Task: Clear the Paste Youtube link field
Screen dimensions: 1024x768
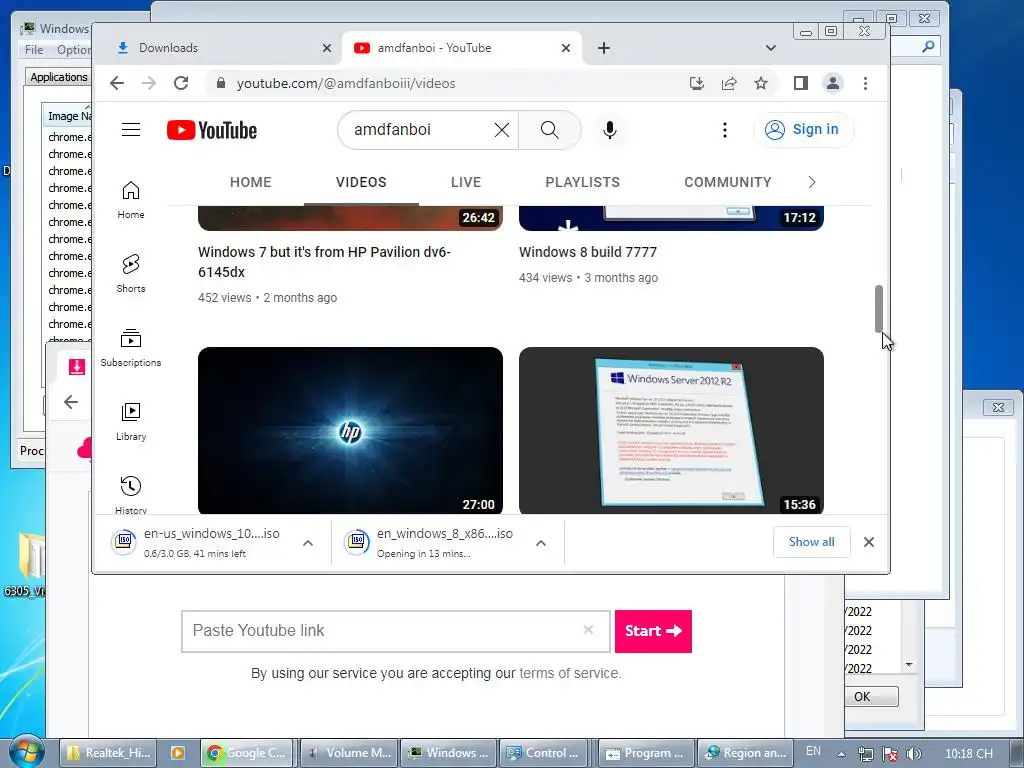Action: 588,630
